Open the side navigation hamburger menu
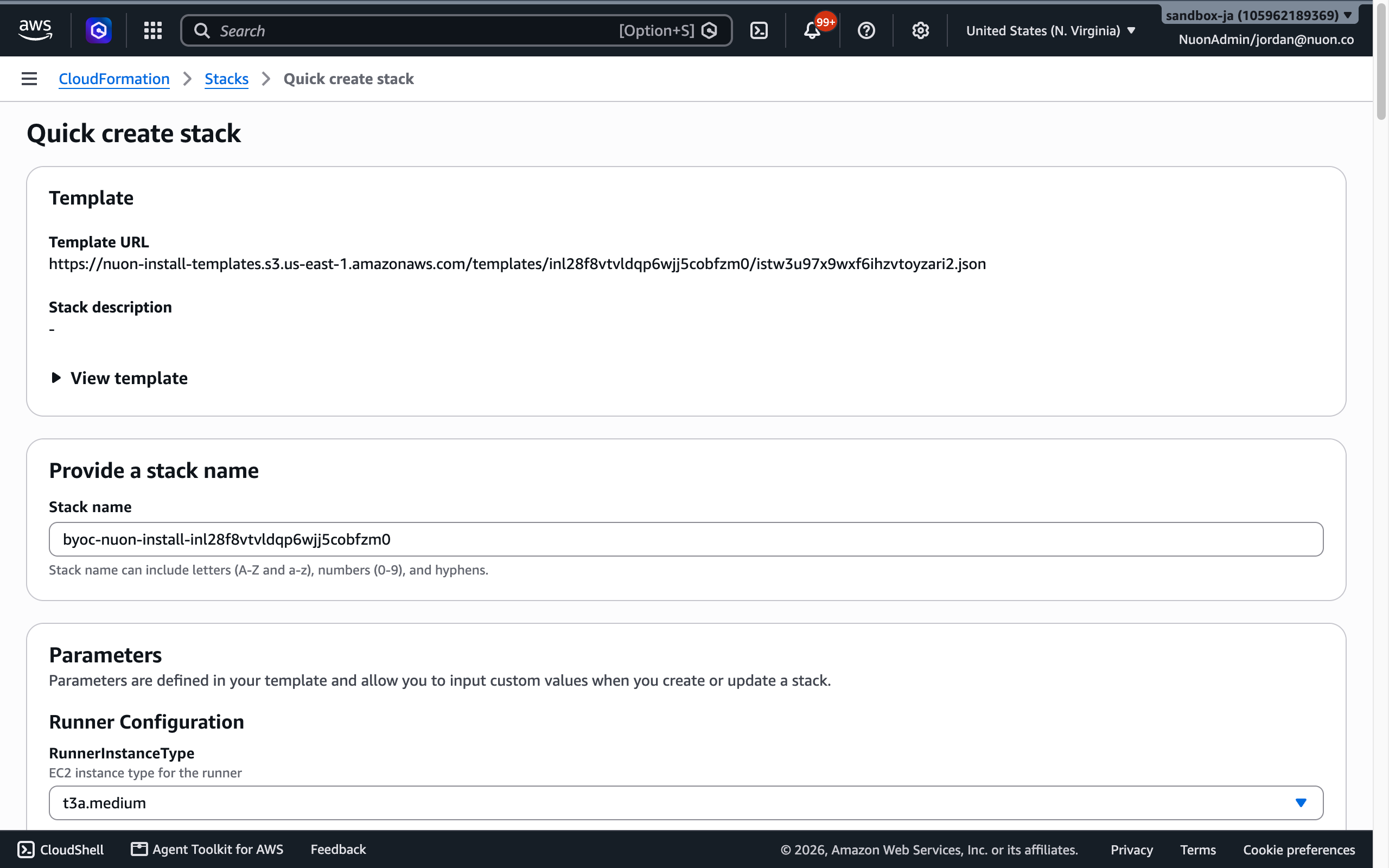1389x868 pixels. 29,79
